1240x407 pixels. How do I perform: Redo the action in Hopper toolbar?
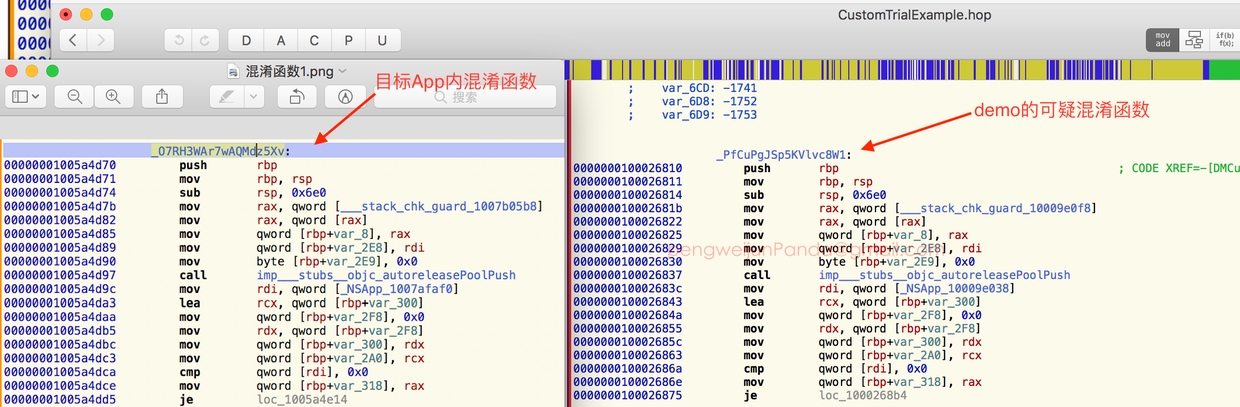(x=205, y=40)
